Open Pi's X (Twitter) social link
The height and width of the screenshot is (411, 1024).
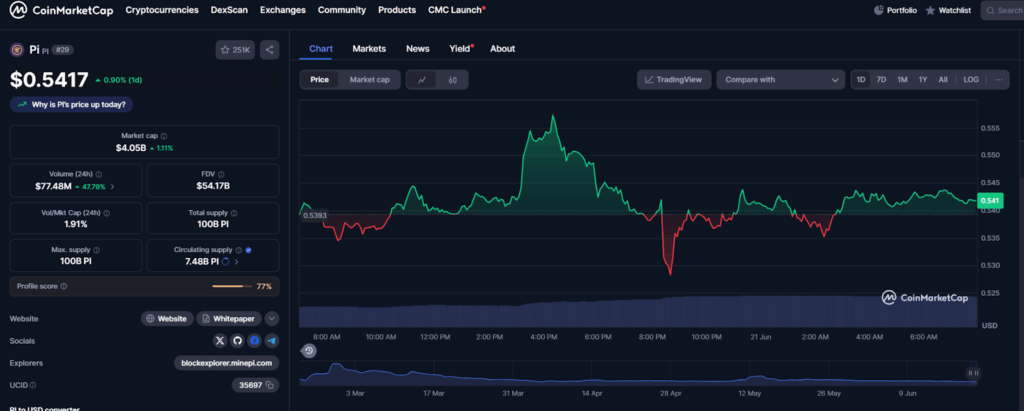coord(220,340)
